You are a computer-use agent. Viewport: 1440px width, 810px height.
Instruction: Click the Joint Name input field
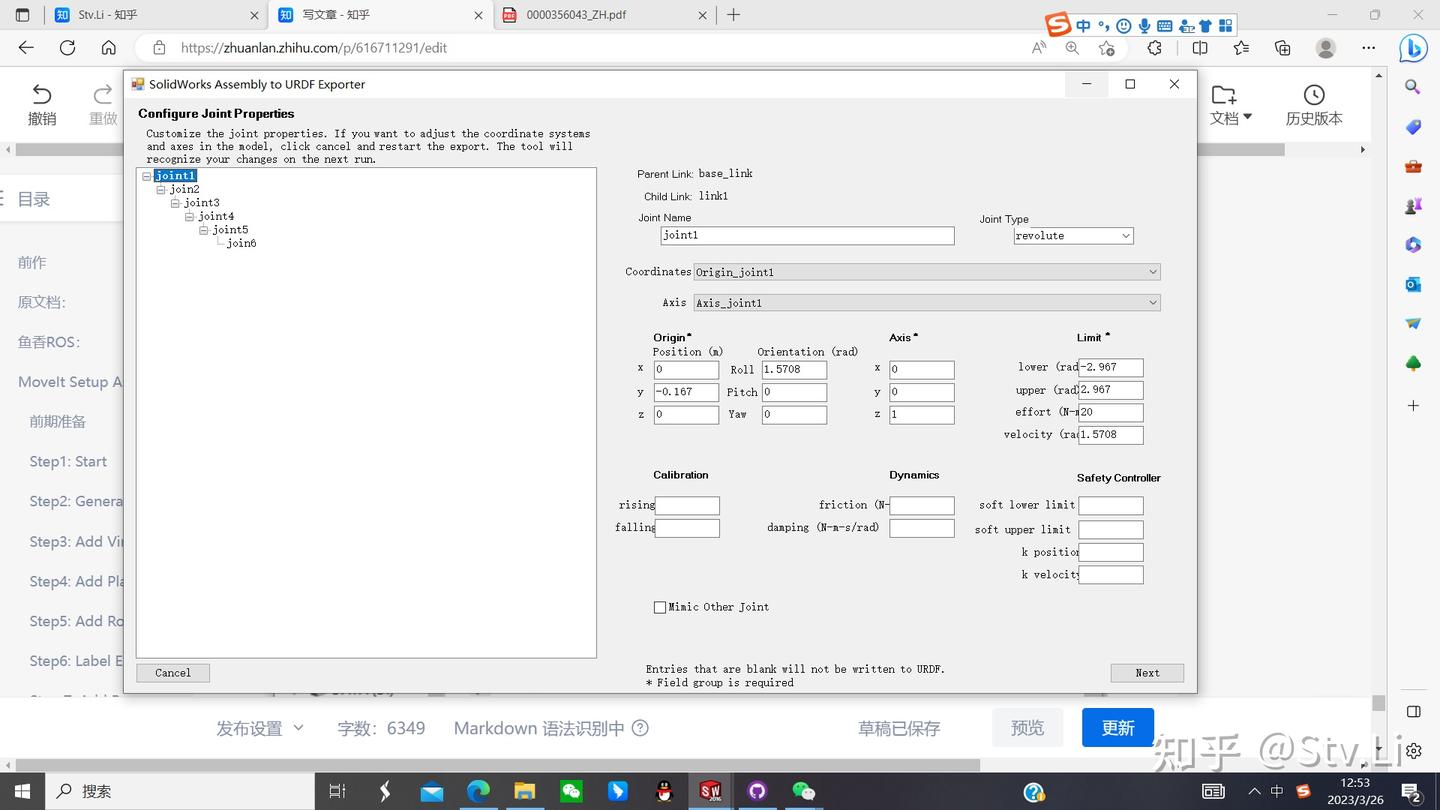(808, 236)
